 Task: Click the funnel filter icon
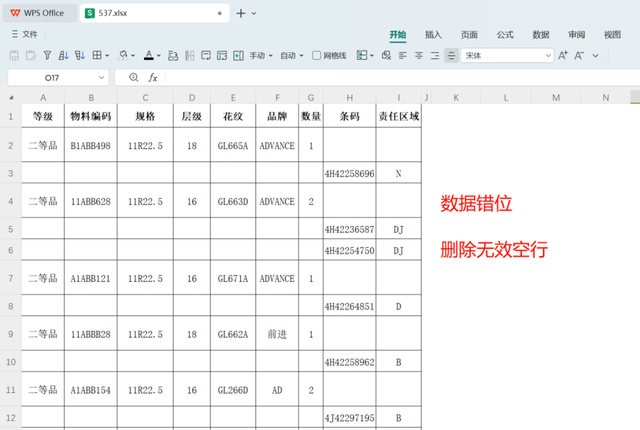[47, 55]
